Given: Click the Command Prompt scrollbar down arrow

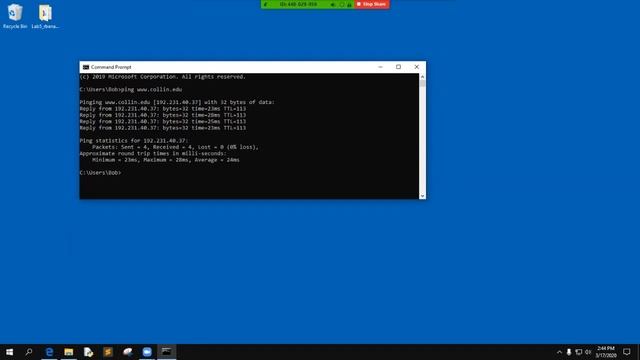Looking at the screenshot, I should tap(422, 196).
